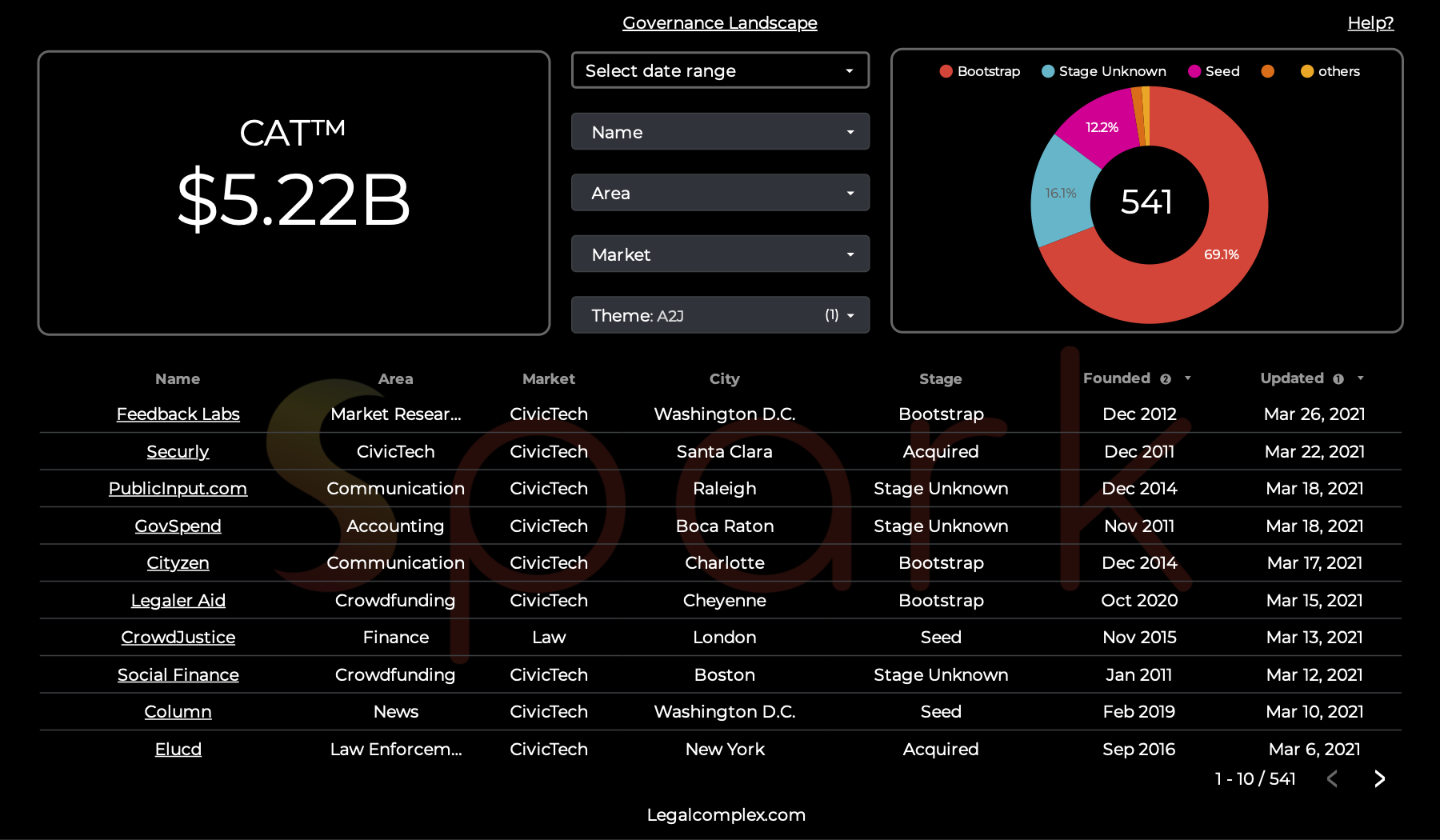Toggle the Seed legend dot

(x=1194, y=71)
